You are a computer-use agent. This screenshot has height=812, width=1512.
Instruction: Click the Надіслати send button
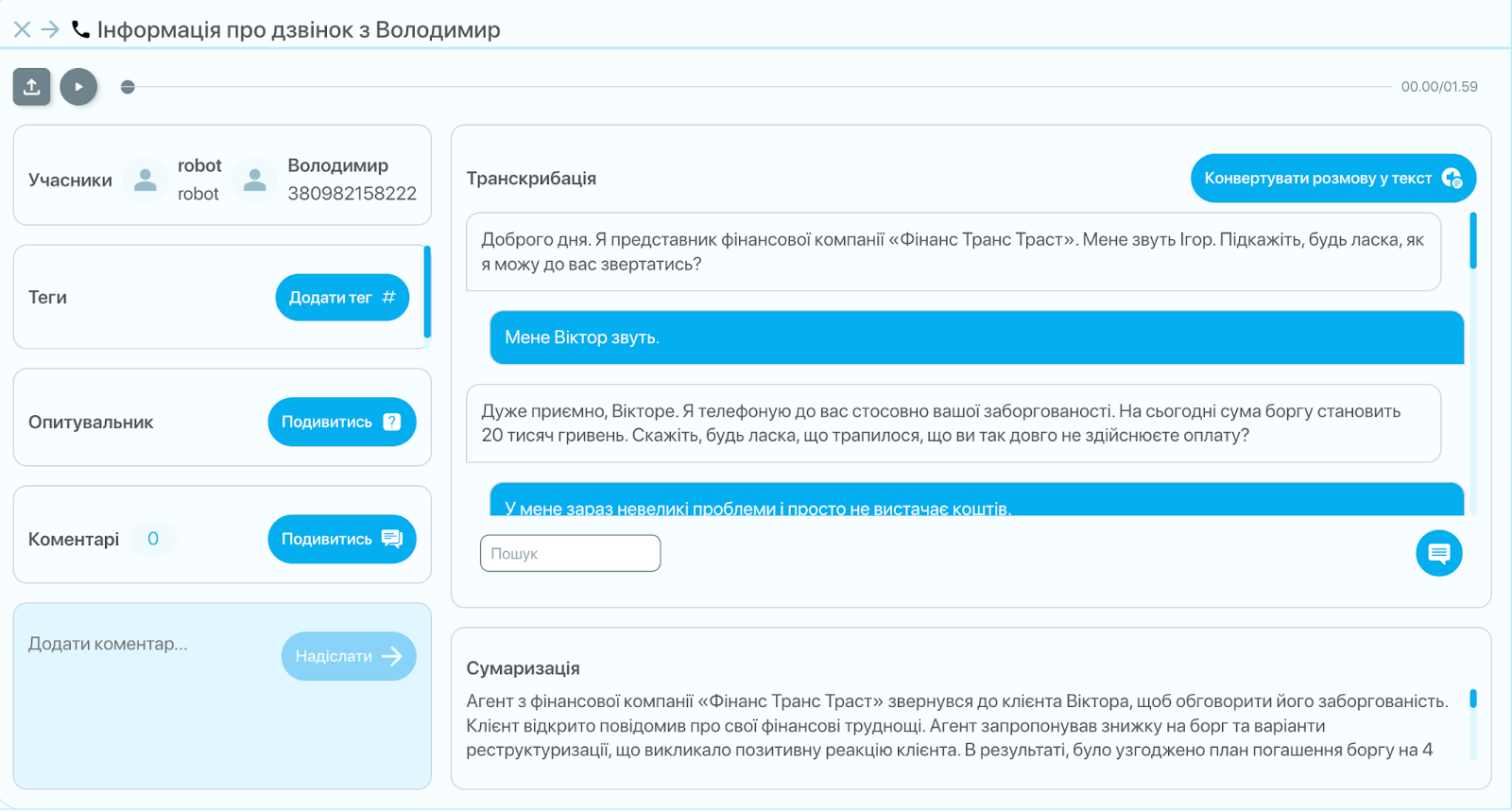point(349,656)
